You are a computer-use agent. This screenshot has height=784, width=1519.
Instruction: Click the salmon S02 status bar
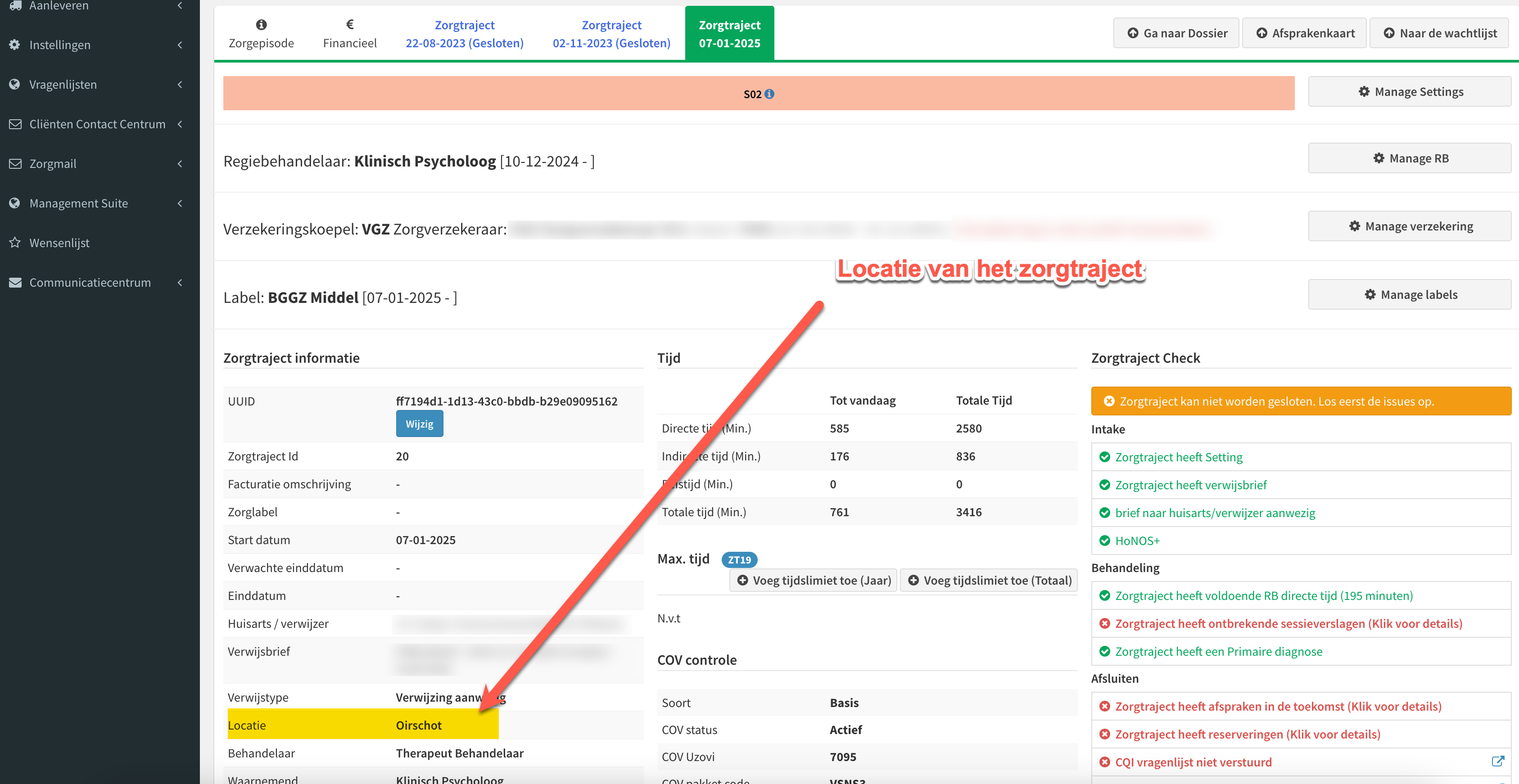[x=758, y=93]
